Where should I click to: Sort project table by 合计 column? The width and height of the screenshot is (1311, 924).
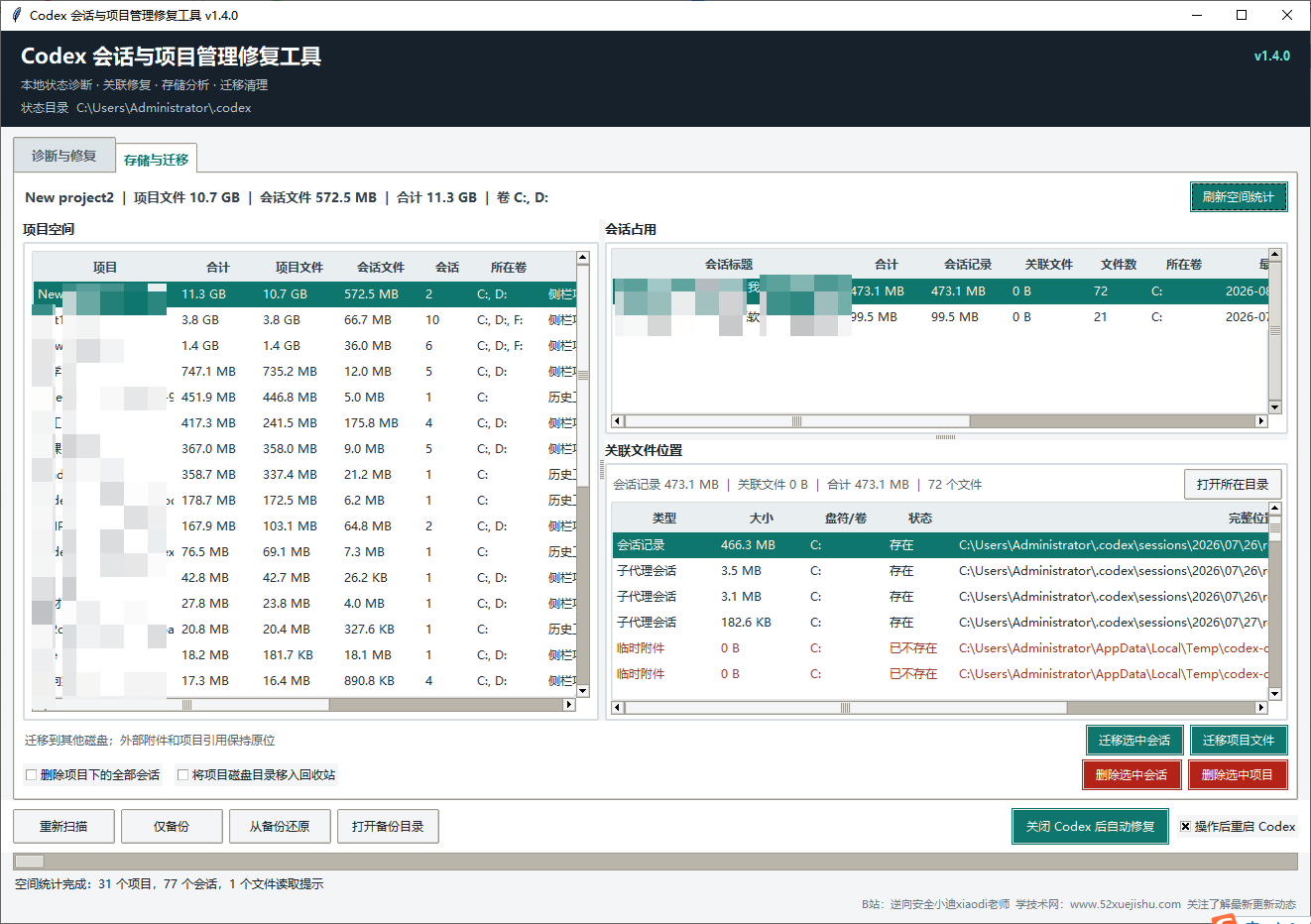[x=218, y=267]
